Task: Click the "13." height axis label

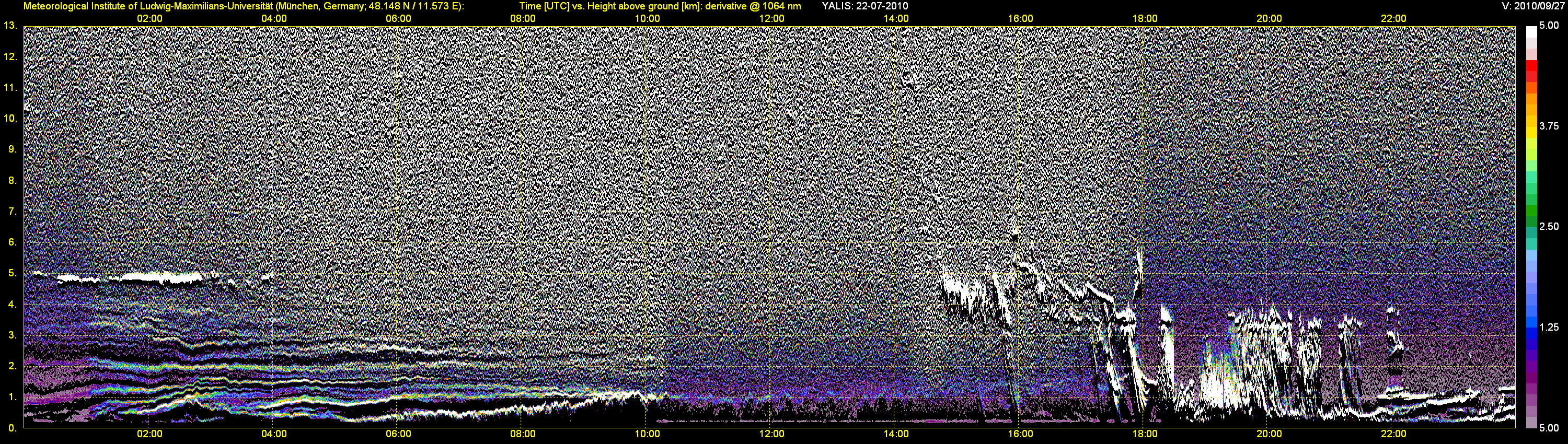Action: click(x=10, y=26)
